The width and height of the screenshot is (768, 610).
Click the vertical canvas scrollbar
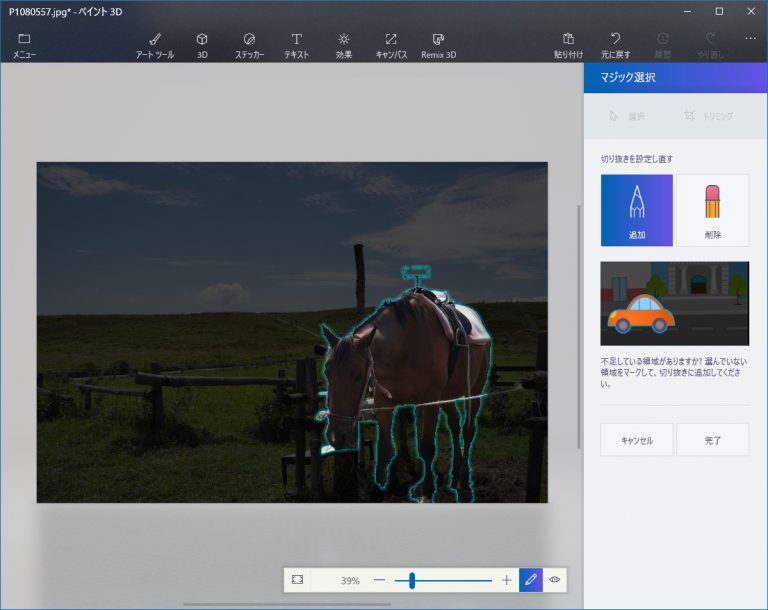579,327
